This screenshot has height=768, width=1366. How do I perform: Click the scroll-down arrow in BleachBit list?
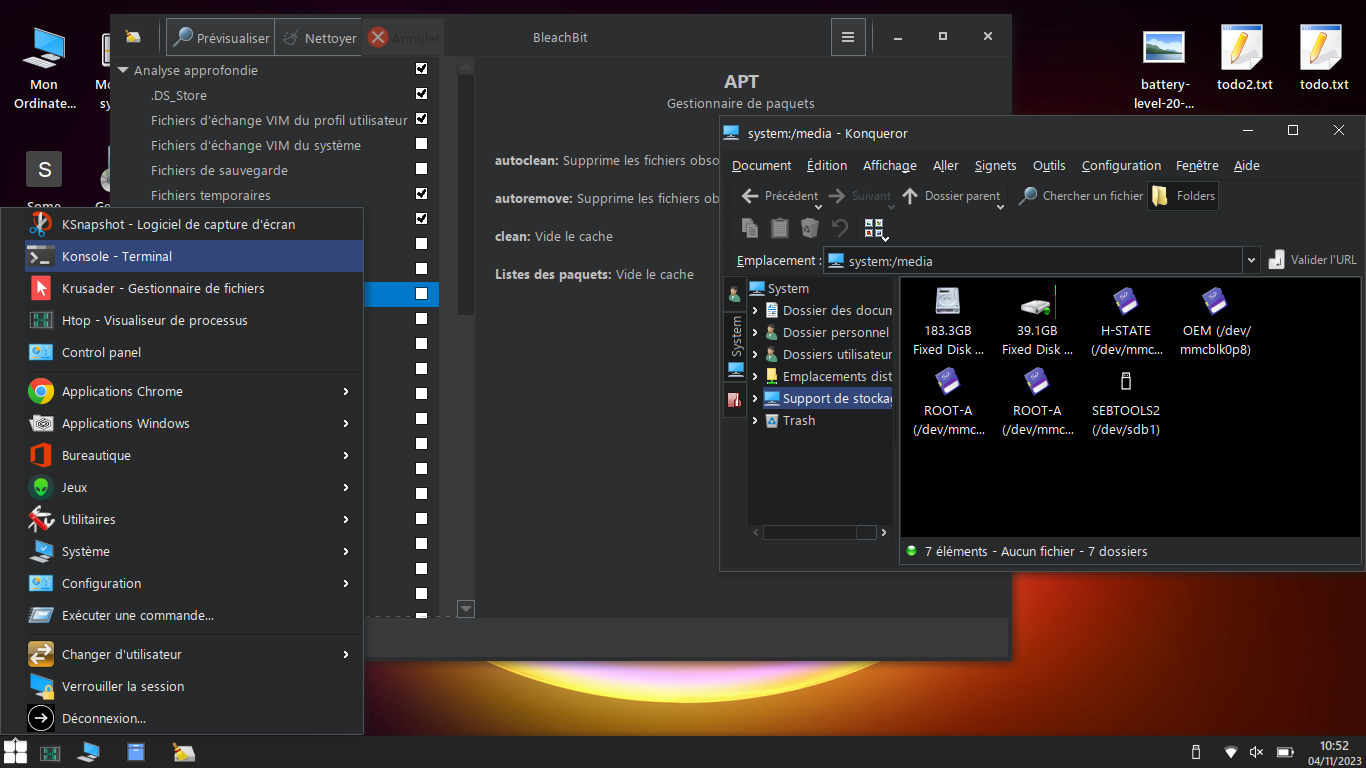pyautogui.click(x=466, y=608)
